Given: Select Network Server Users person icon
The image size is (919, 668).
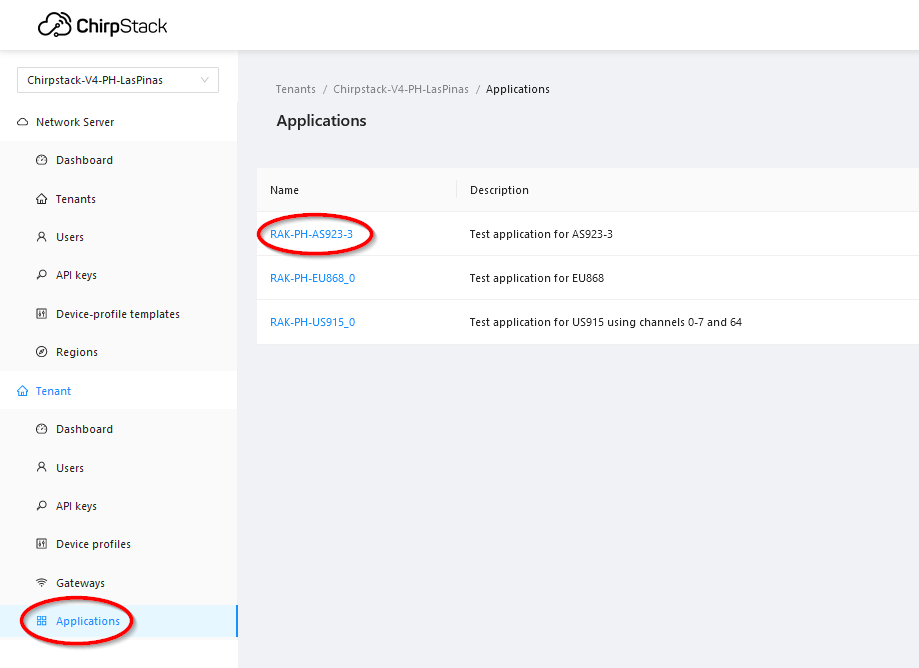Looking at the screenshot, I should (42, 237).
